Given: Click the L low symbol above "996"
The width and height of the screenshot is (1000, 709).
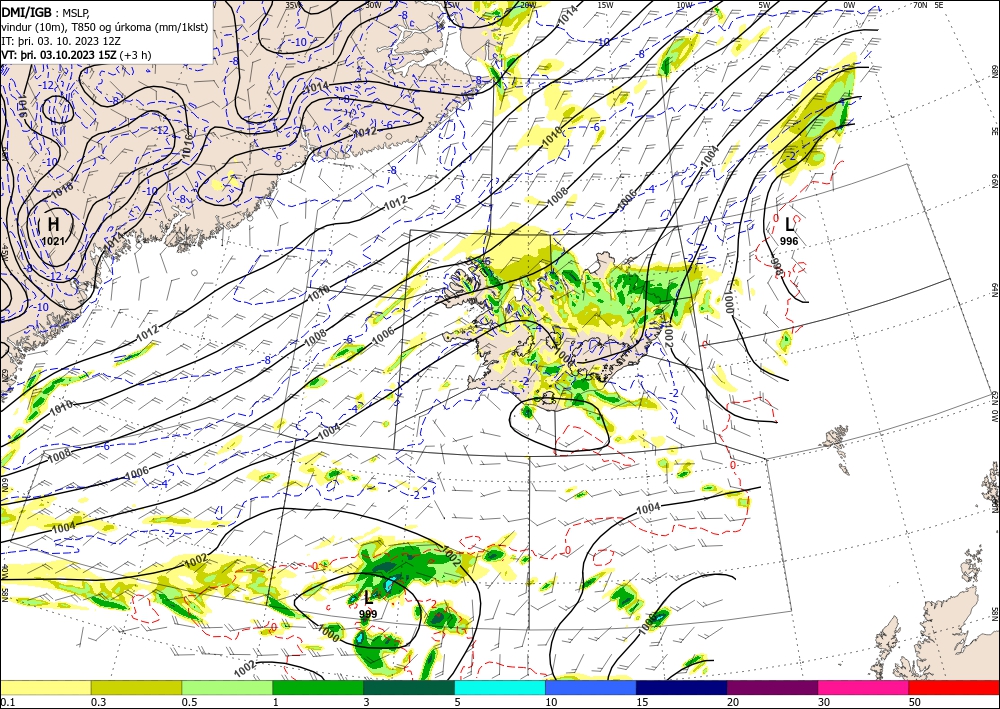Looking at the screenshot, I should coord(790,224).
